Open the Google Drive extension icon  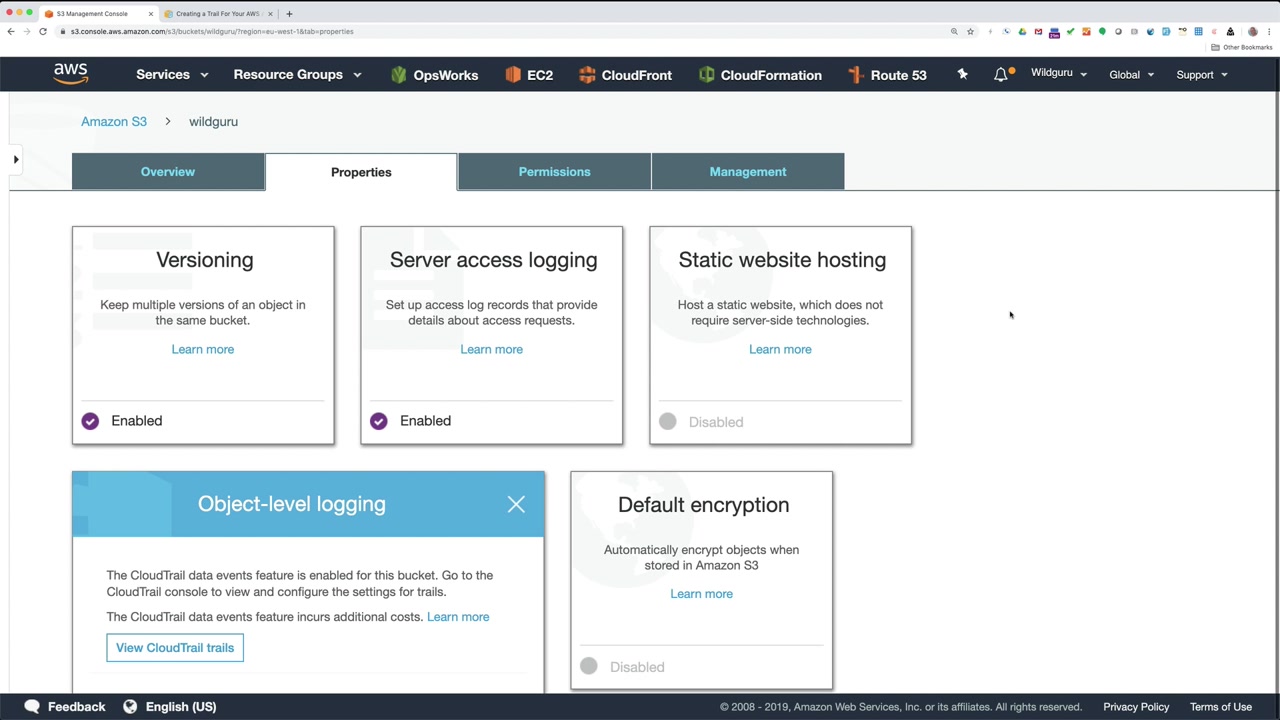[x=1022, y=31]
